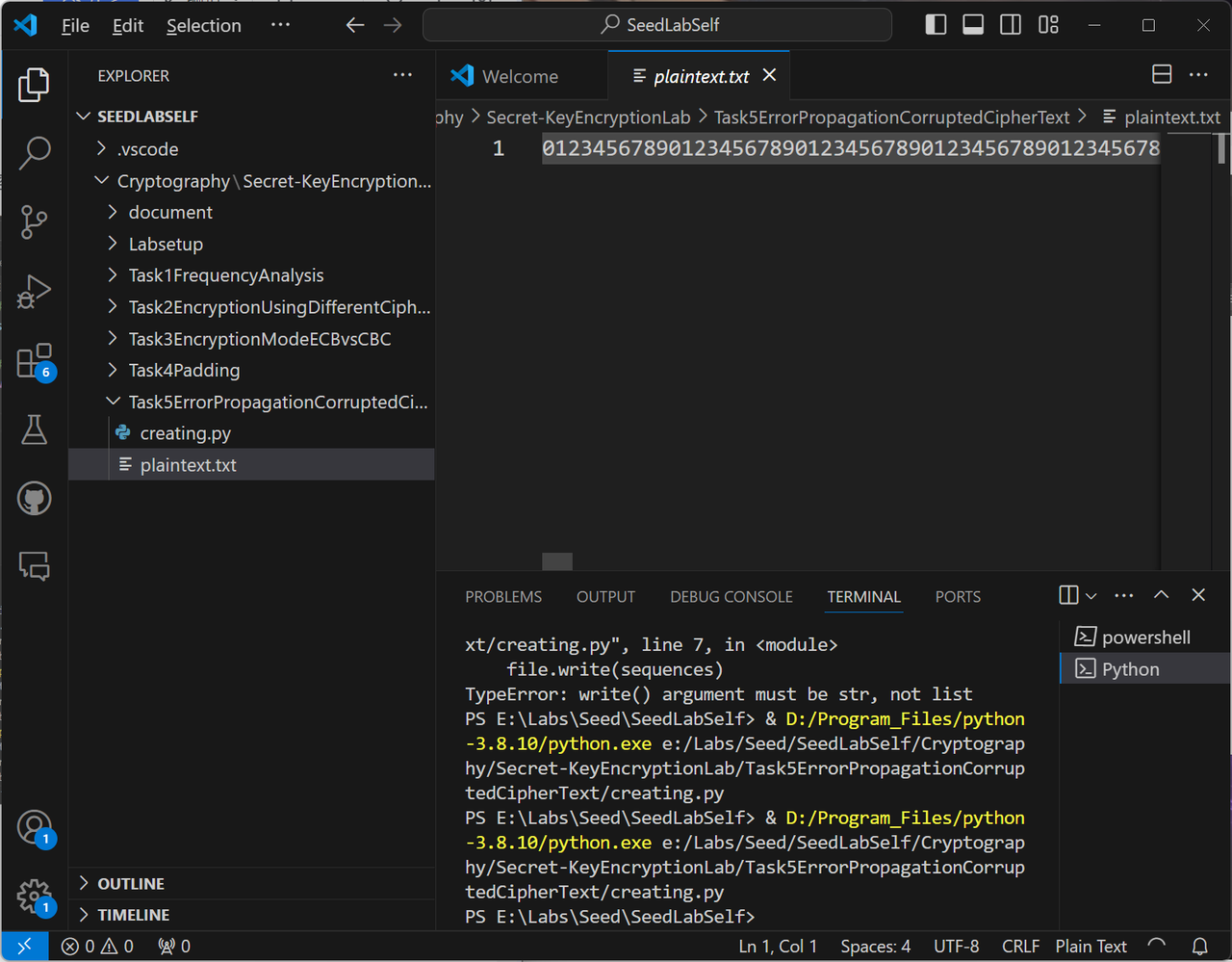Viewport: 1232px width, 962px height.
Task: Switch to the PROBLEMS panel tab
Action: coord(503,597)
